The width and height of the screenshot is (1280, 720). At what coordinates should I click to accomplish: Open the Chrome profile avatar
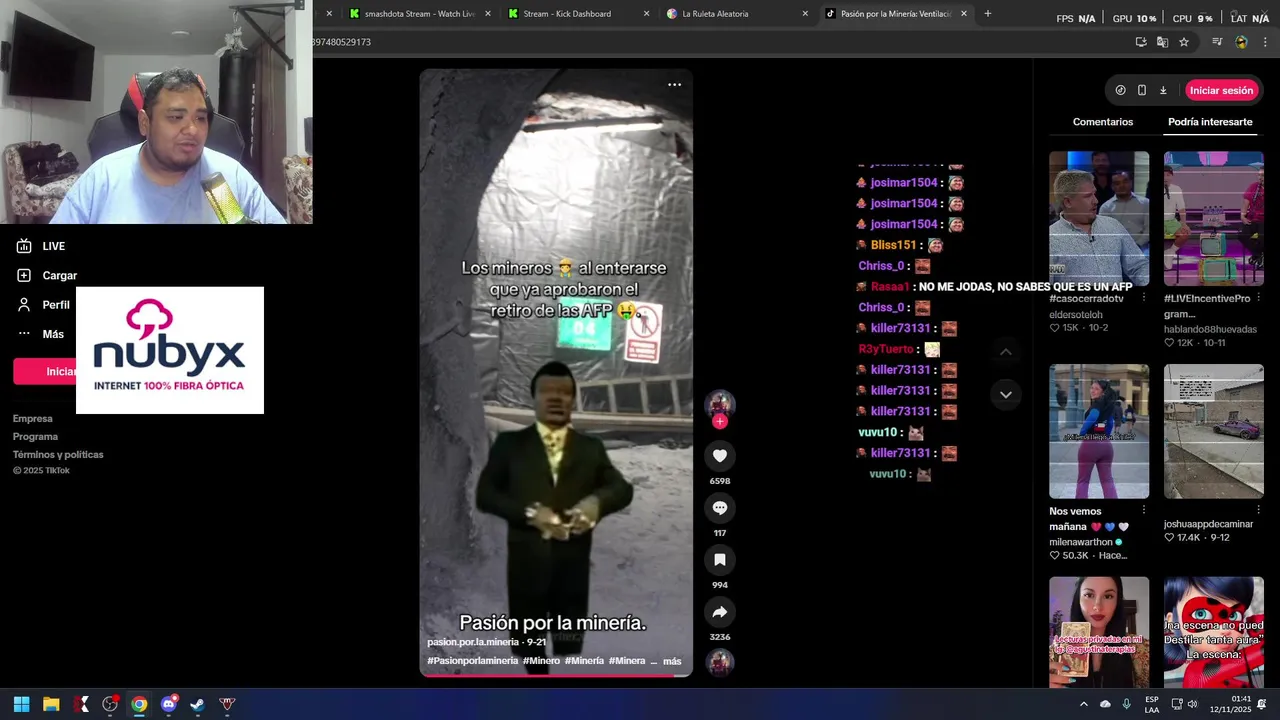point(1241,42)
